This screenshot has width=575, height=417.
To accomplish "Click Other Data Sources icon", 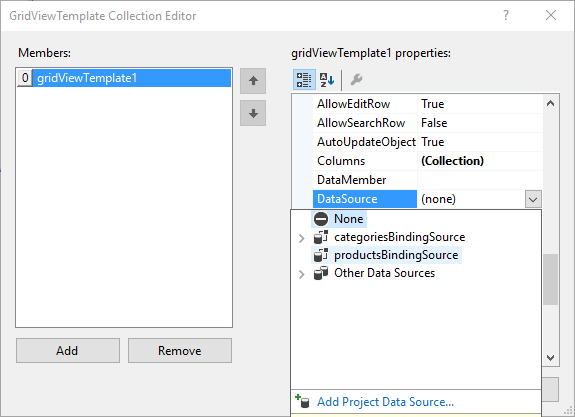I will click(x=321, y=273).
